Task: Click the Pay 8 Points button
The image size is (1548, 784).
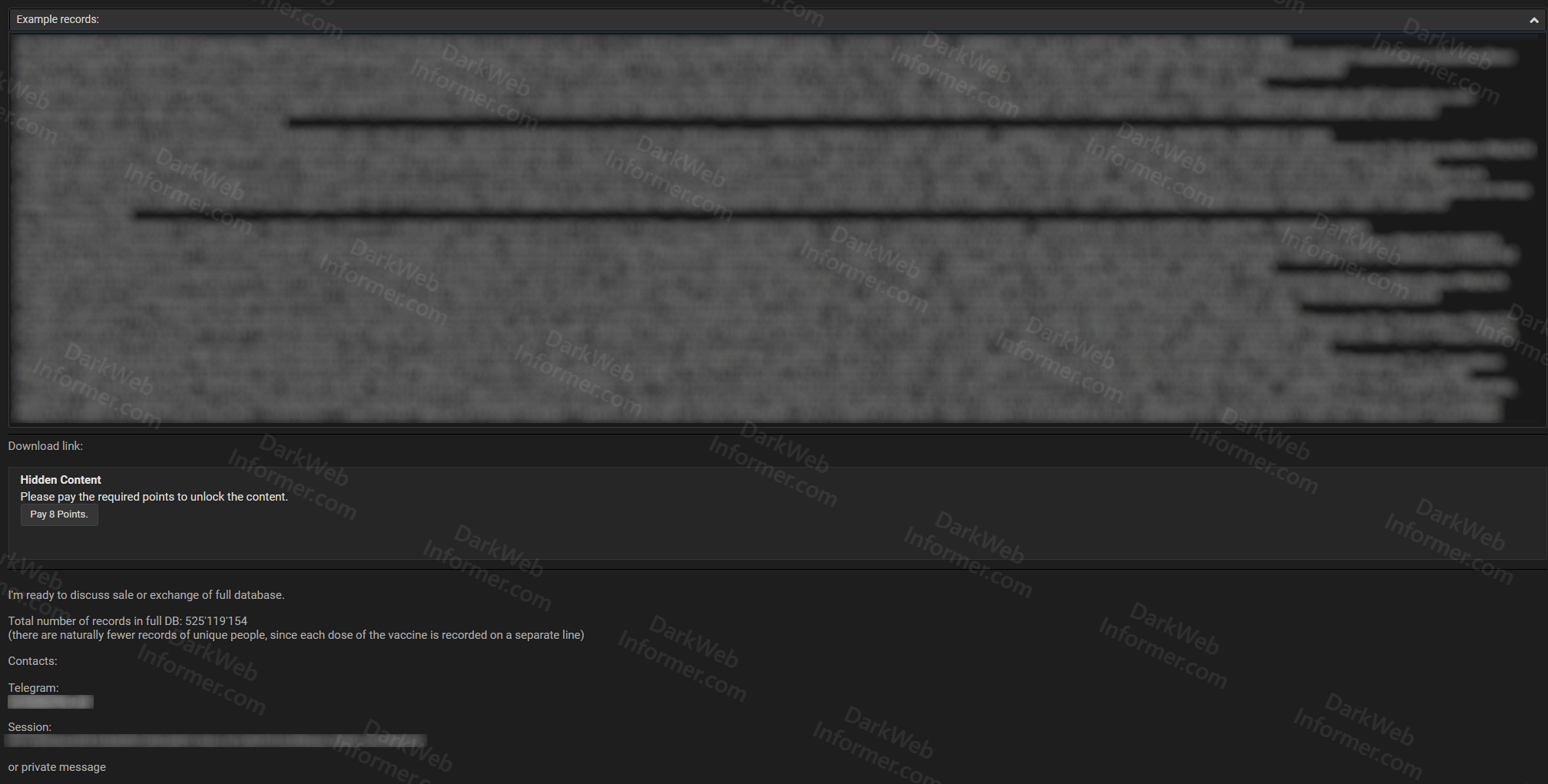Action: (x=59, y=514)
